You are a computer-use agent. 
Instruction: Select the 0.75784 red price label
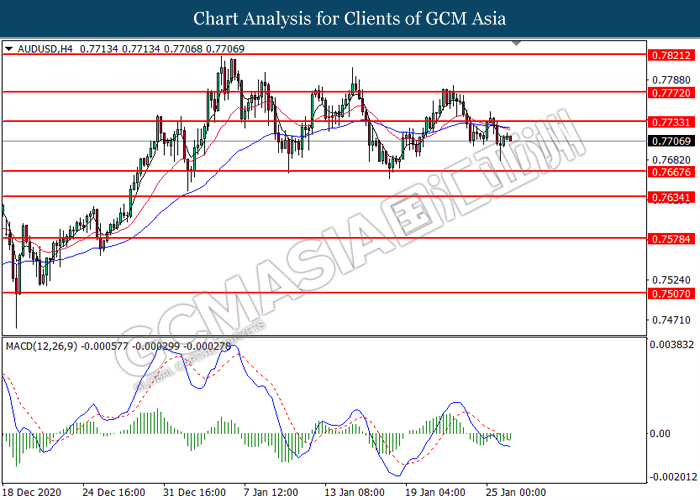point(671,239)
